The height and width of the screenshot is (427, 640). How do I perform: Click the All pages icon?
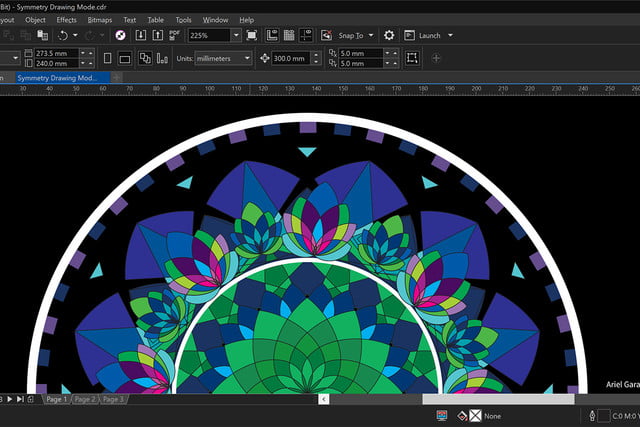pos(145,58)
